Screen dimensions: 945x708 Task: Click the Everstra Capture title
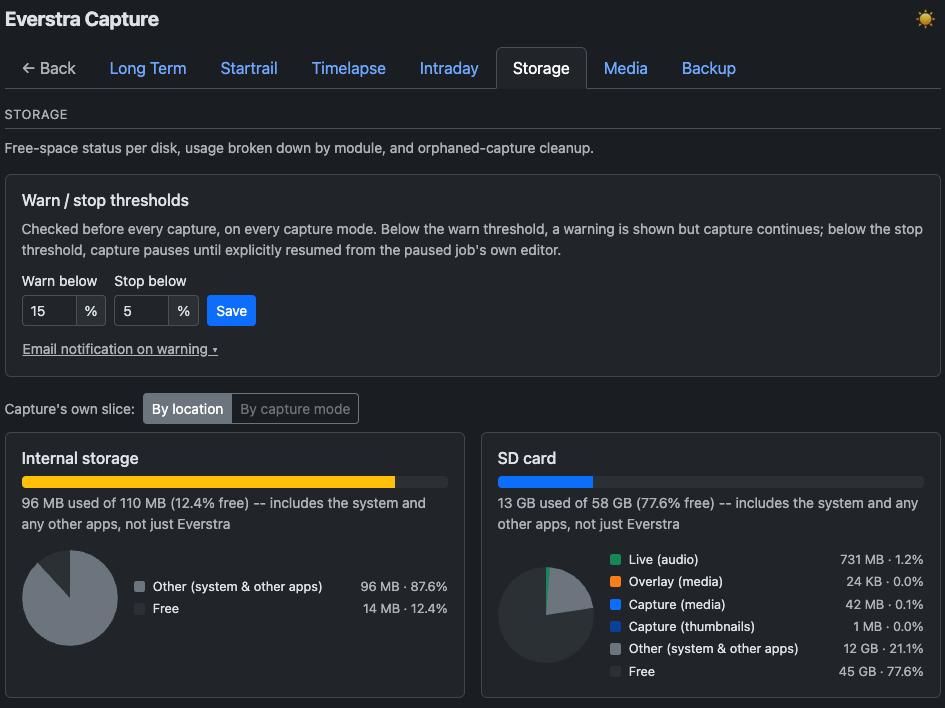pos(82,19)
